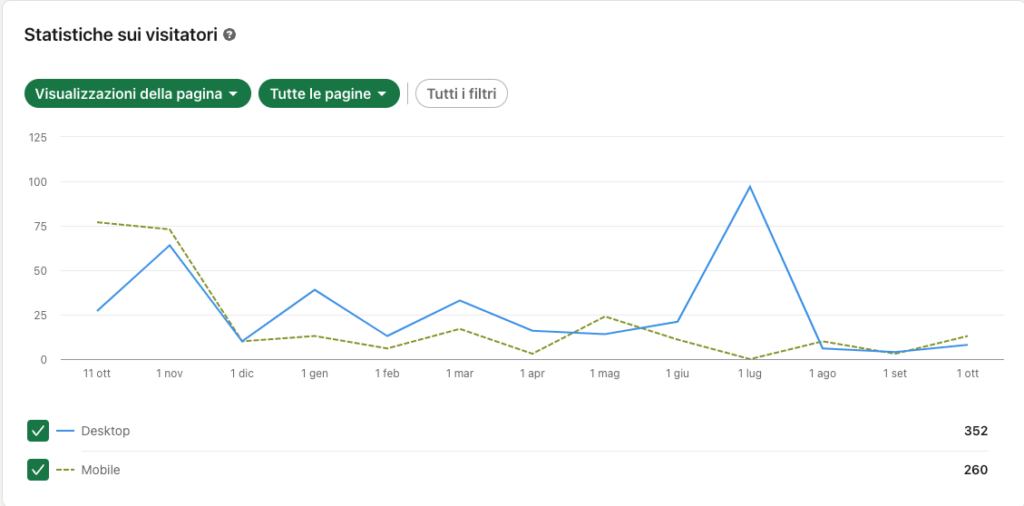Click the Mobile legend label
Image resolution: width=1024 pixels, height=506 pixels.
pos(101,470)
